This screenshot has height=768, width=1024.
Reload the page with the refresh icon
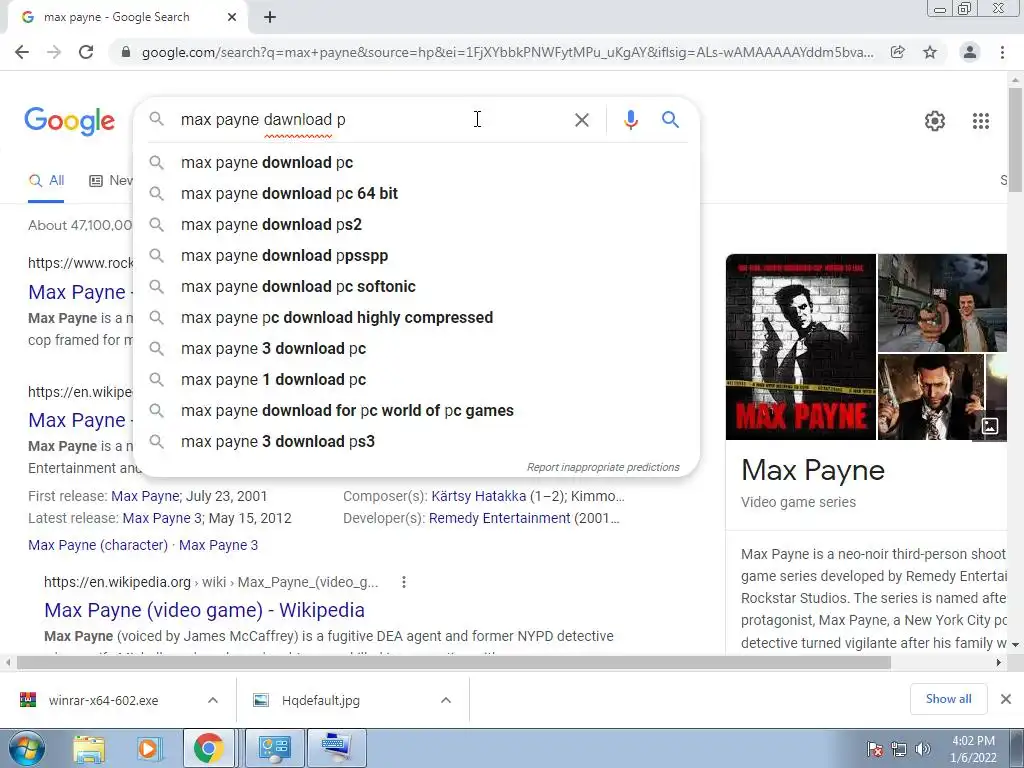86,52
